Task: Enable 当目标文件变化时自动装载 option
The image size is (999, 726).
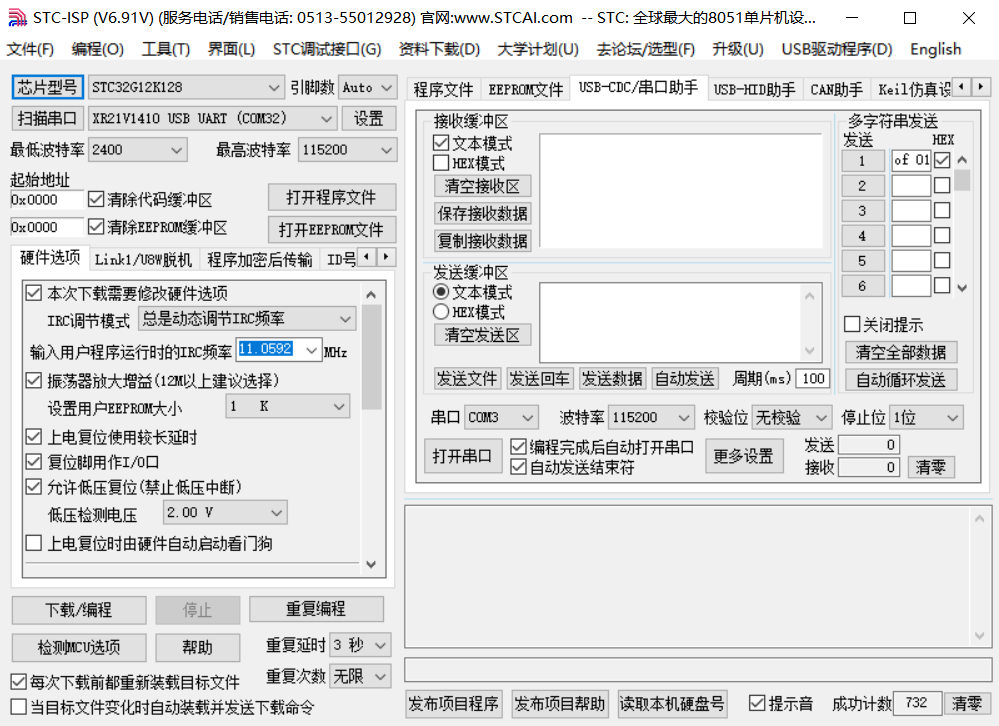Action: [x=19, y=707]
